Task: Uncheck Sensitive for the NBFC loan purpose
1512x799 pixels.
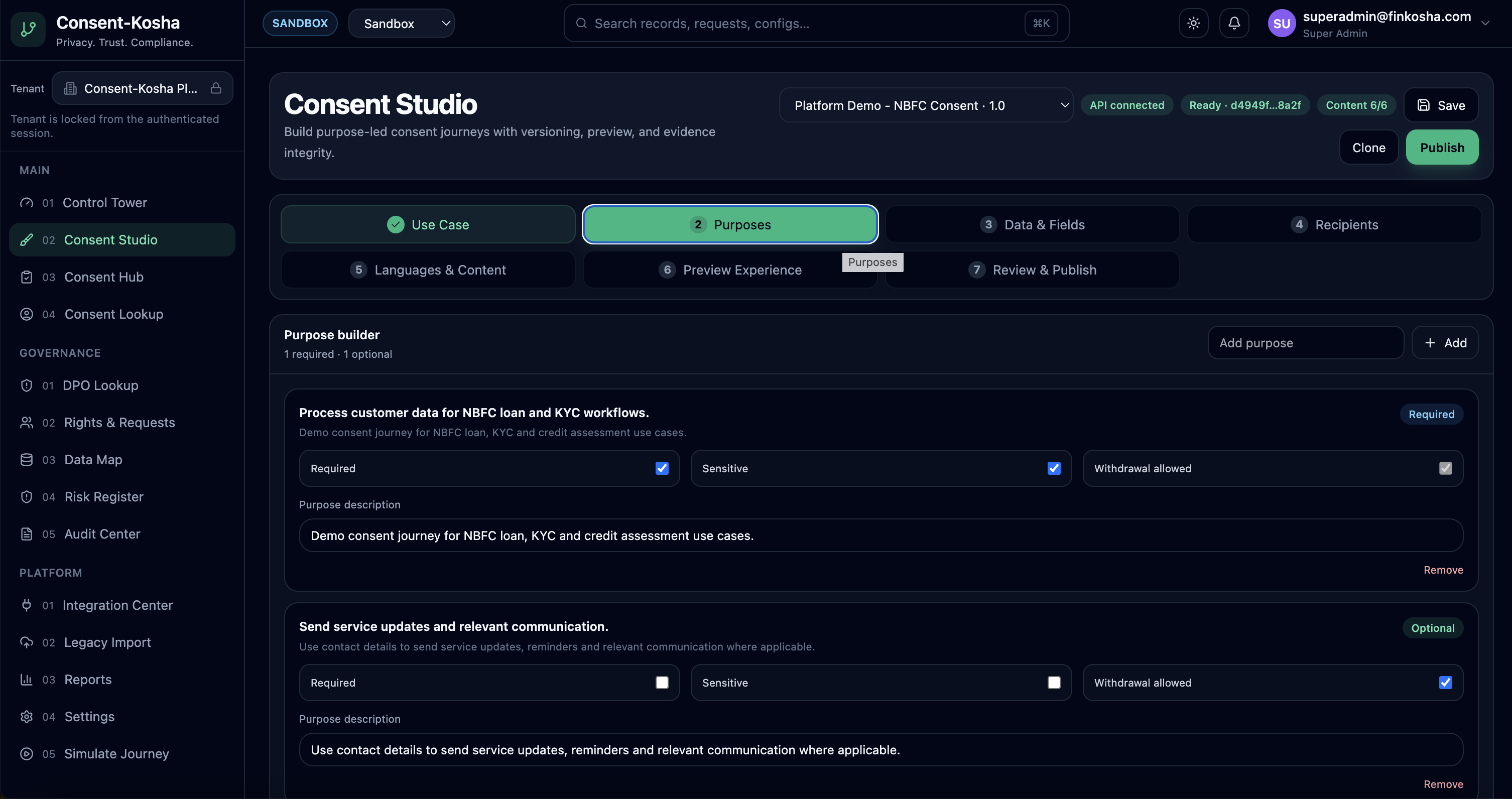Action: [1054, 468]
